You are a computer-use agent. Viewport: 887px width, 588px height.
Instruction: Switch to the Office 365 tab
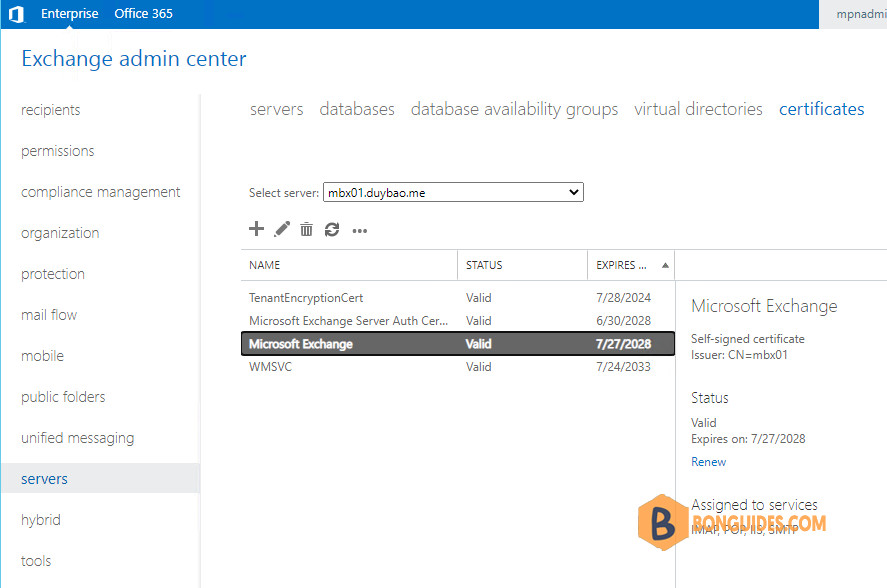(143, 14)
